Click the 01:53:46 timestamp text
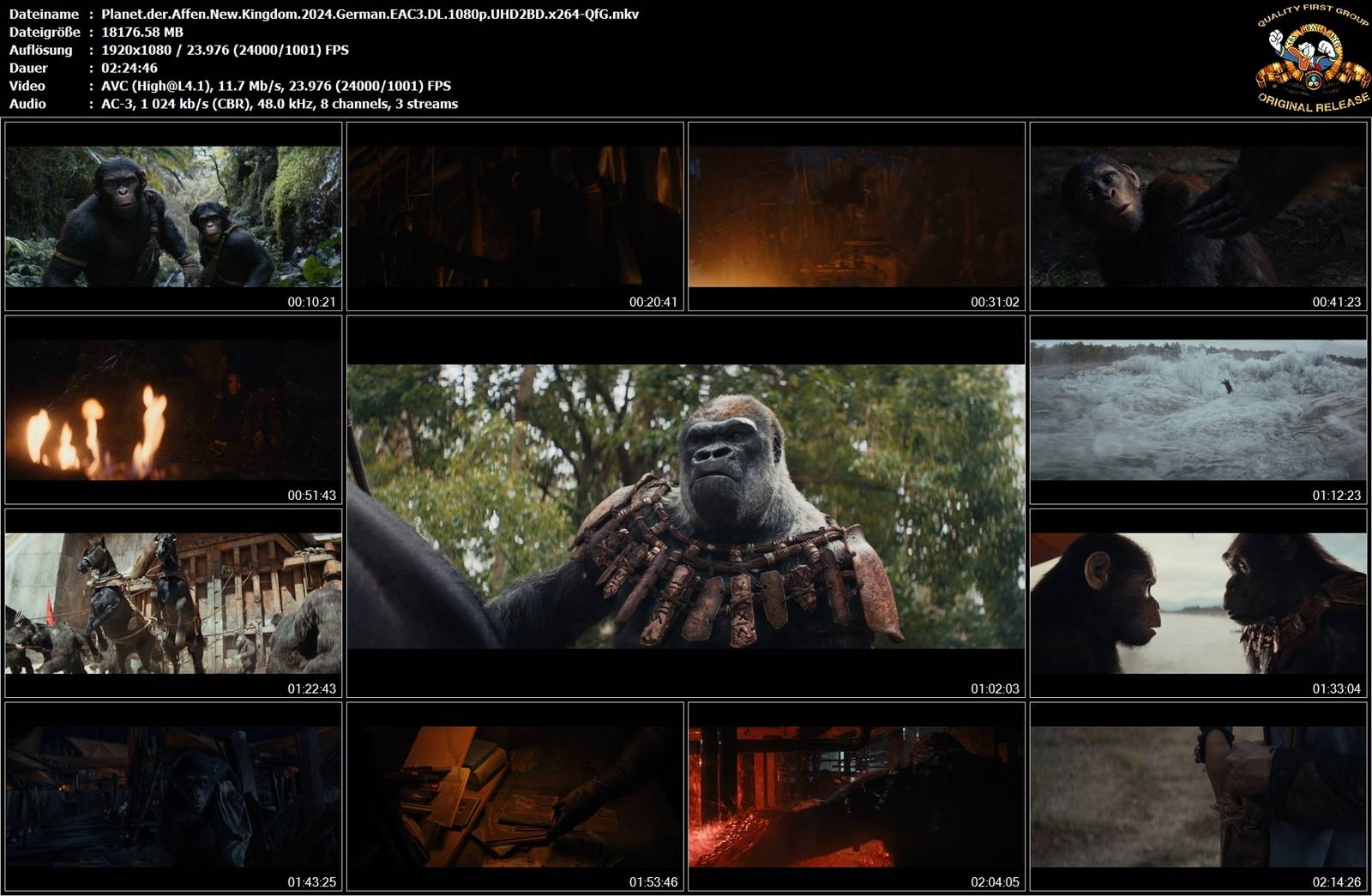This screenshot has height=896, width=1372. tap(653, 882)
